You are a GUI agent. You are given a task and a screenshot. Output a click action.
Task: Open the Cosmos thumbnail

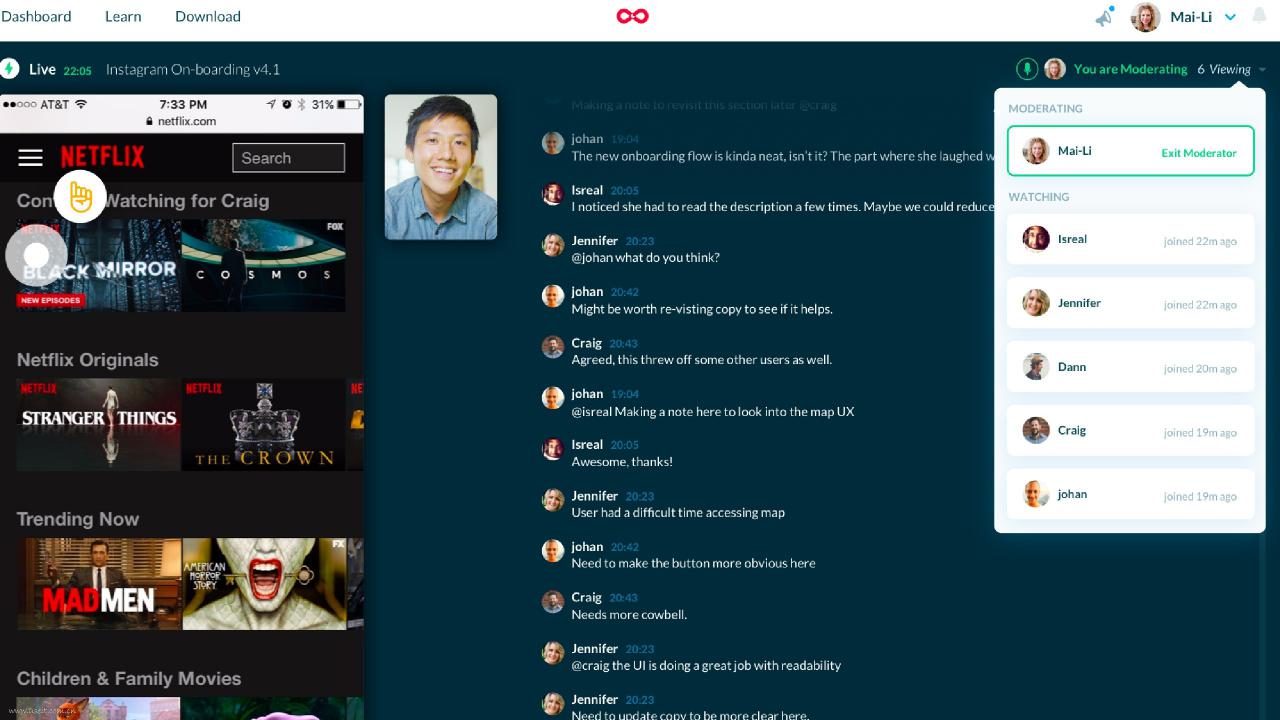point(264,266)
